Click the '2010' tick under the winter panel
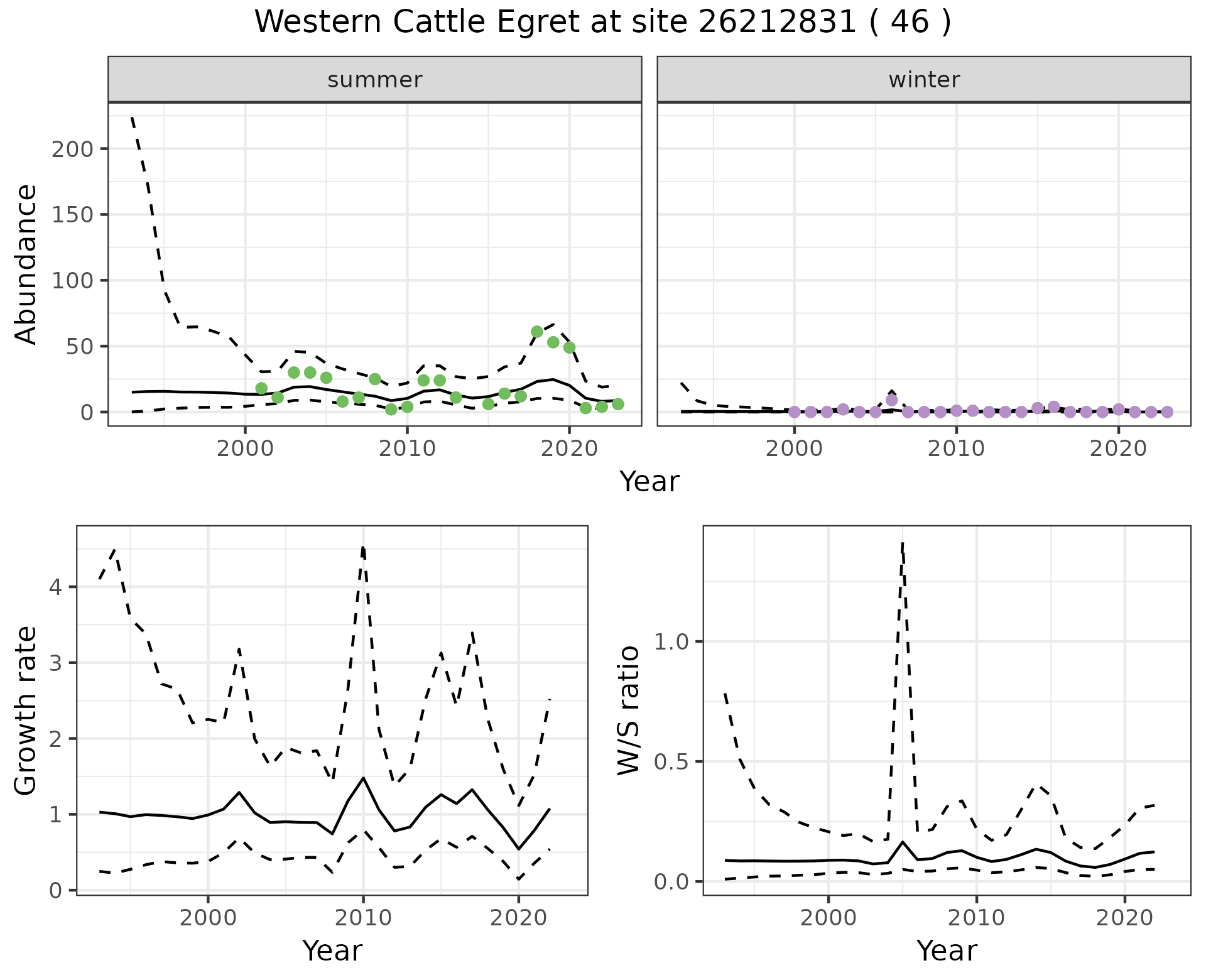1206x980 pixels. point(955,449)
